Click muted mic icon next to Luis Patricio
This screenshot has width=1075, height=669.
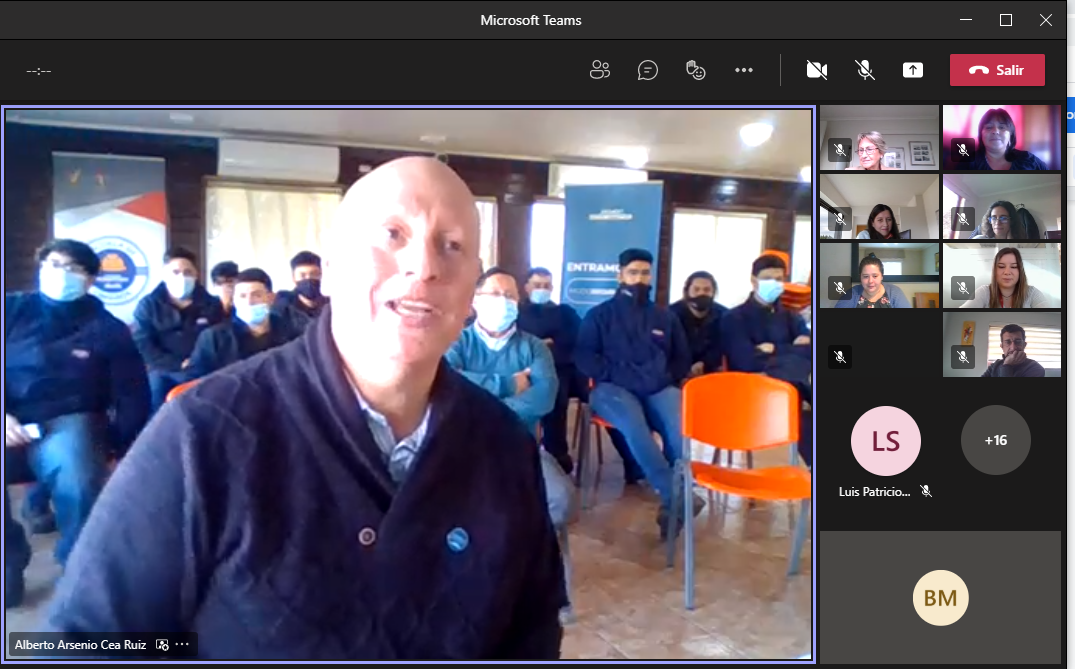(926, 491)
